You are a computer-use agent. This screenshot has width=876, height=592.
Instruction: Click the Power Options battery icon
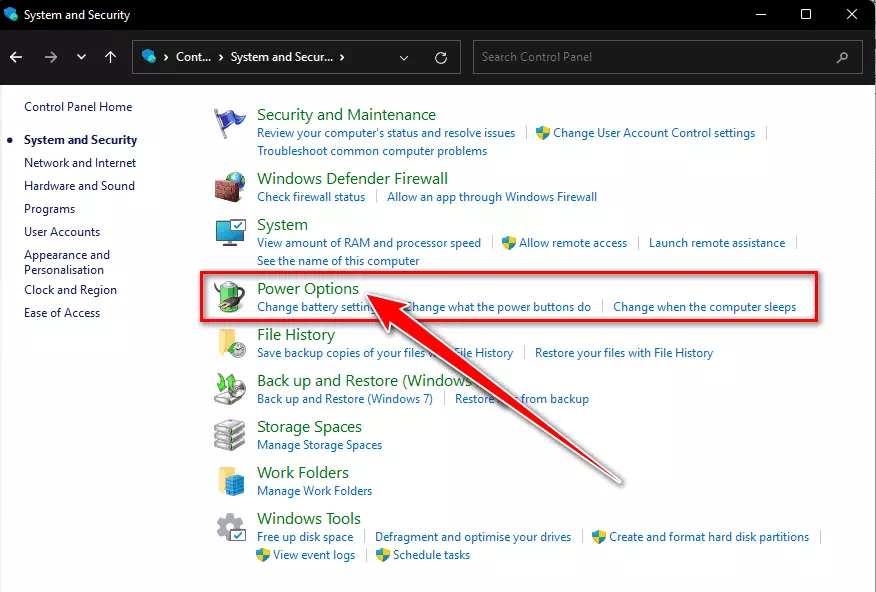(230, 297)
